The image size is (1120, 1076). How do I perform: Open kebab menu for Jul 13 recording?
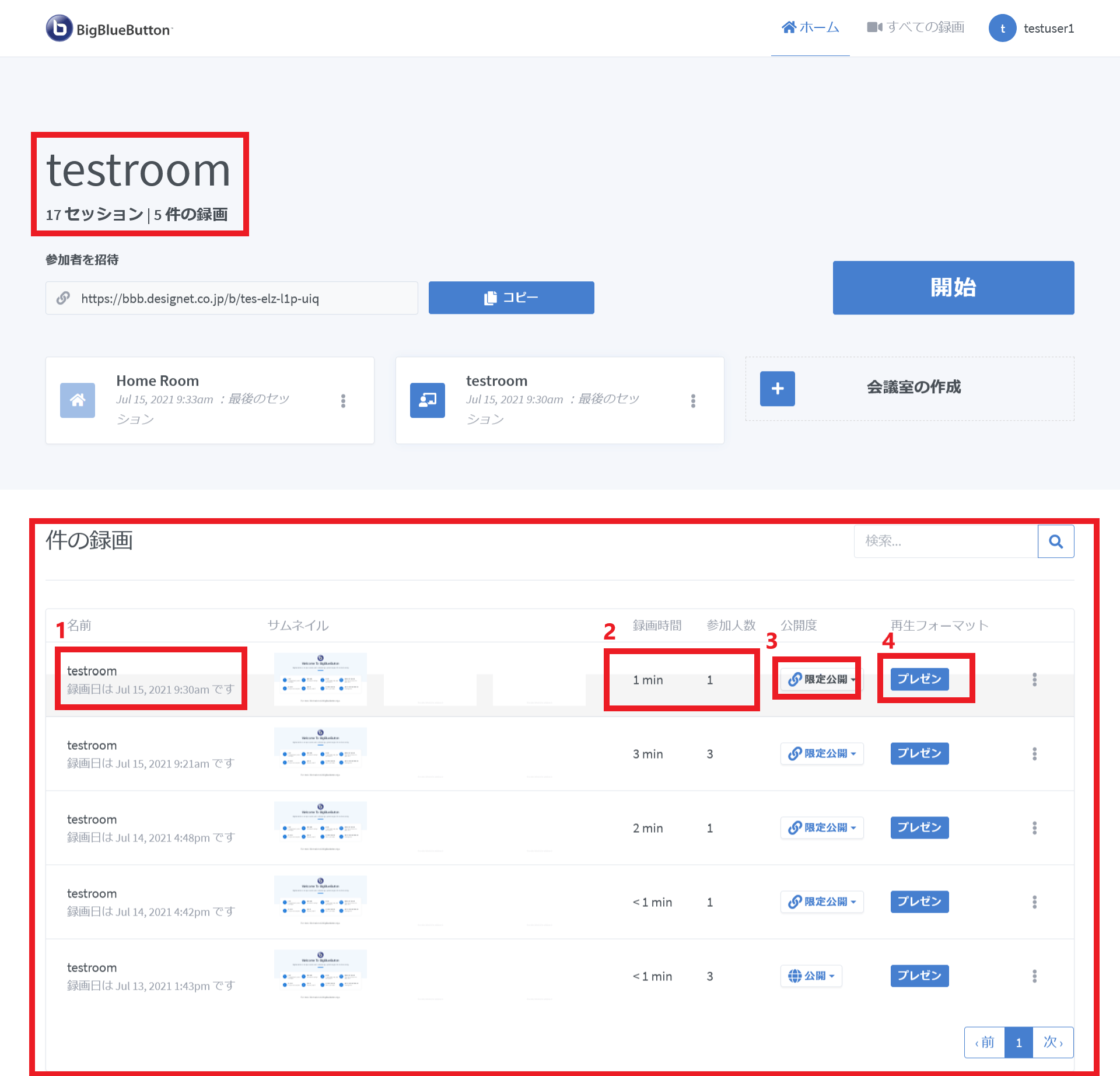1034,976
